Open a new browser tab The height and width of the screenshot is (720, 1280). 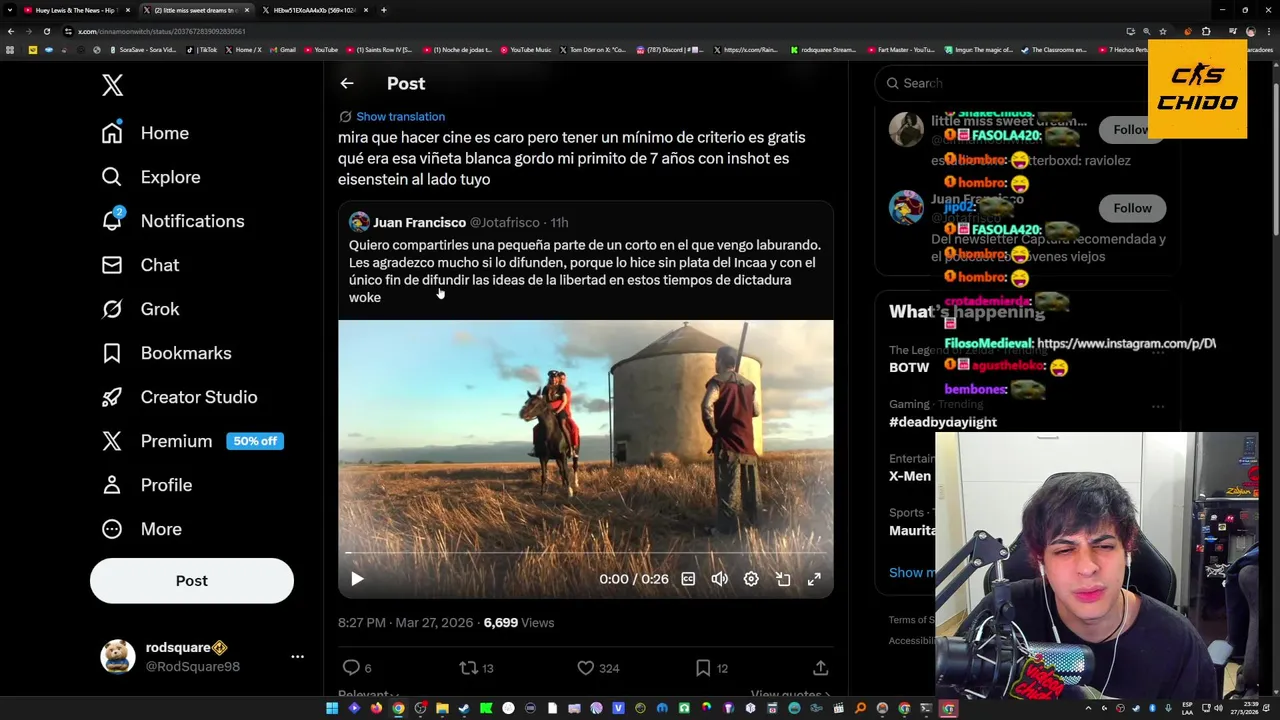384,10
